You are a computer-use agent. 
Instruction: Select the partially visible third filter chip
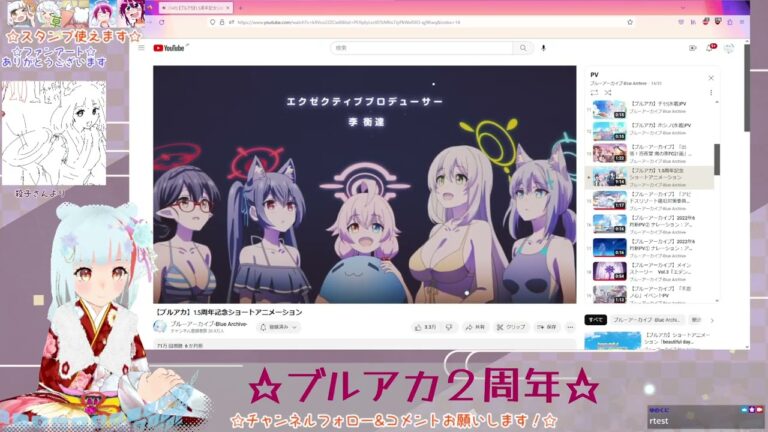point(696,320)
